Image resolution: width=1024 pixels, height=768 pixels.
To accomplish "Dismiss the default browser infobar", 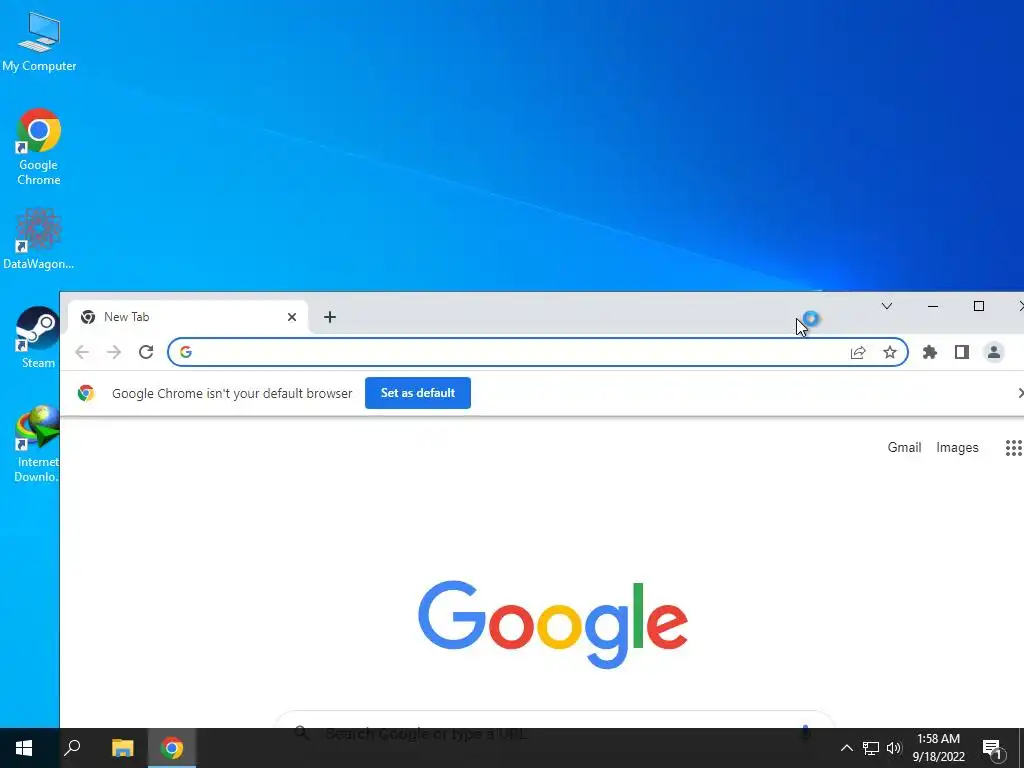I will click(1020, 392).
